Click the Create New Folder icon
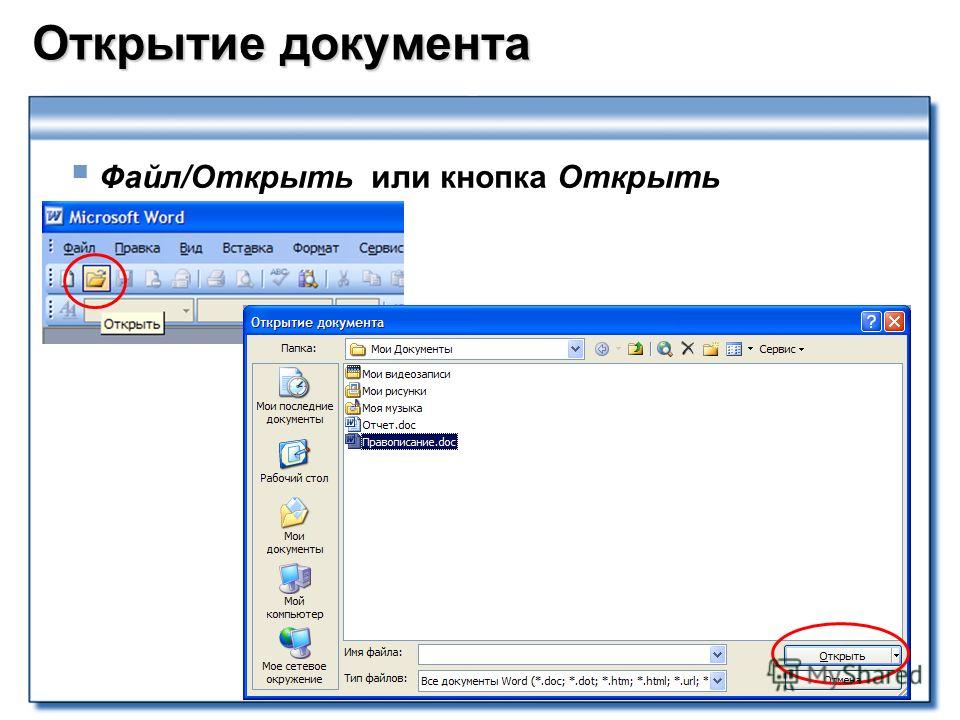The width and height of the screenshot is (960, 720). click(x=710, y=349)
